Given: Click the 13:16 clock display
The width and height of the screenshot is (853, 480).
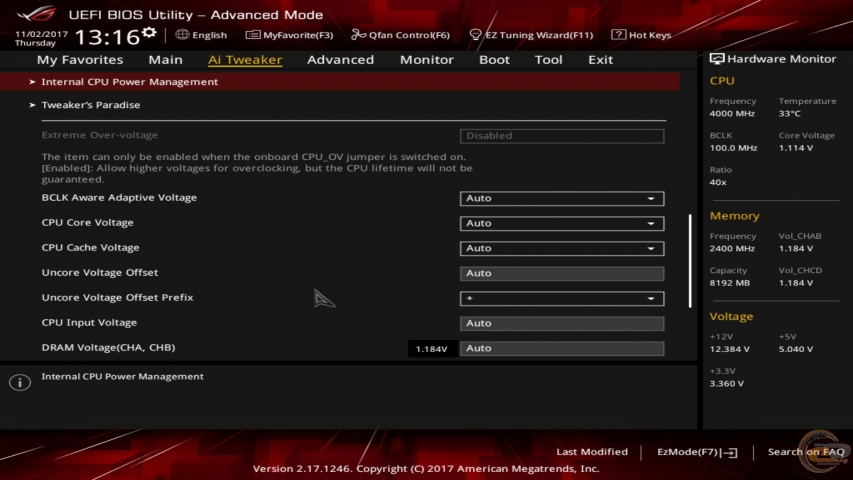Looking at the screenshot, I should click(107, 37).
